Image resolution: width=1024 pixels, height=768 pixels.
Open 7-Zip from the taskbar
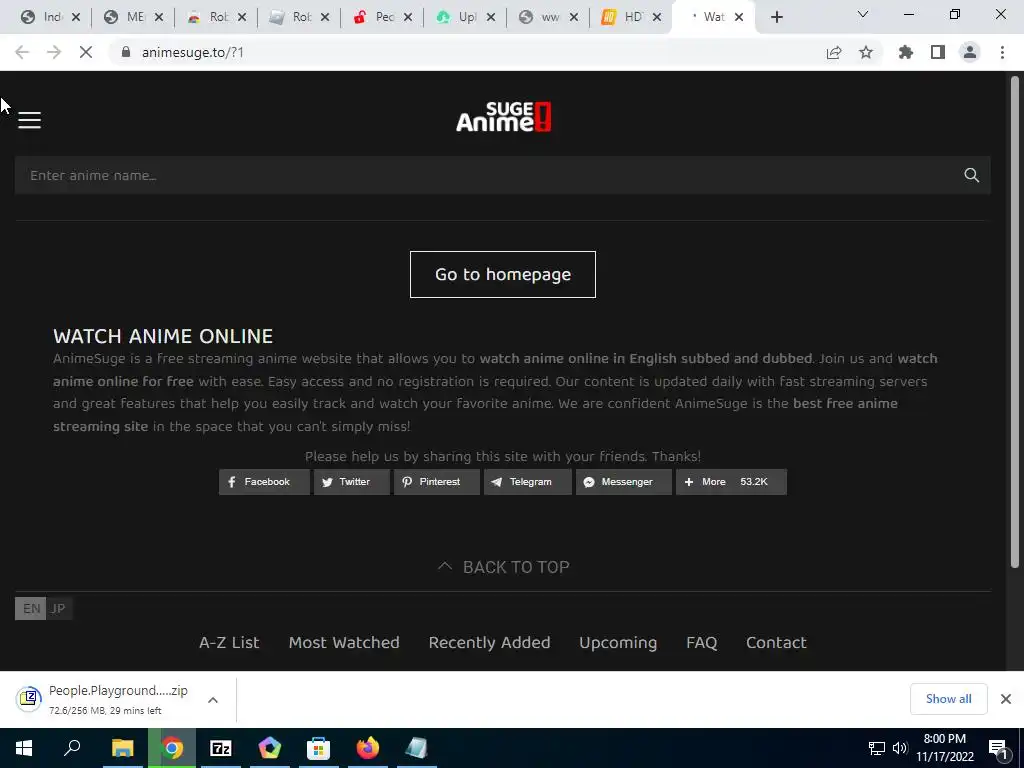(221, 748)
